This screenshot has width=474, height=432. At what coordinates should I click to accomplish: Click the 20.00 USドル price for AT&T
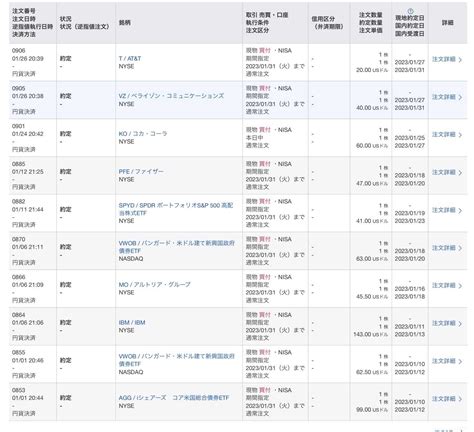point(372,70)
